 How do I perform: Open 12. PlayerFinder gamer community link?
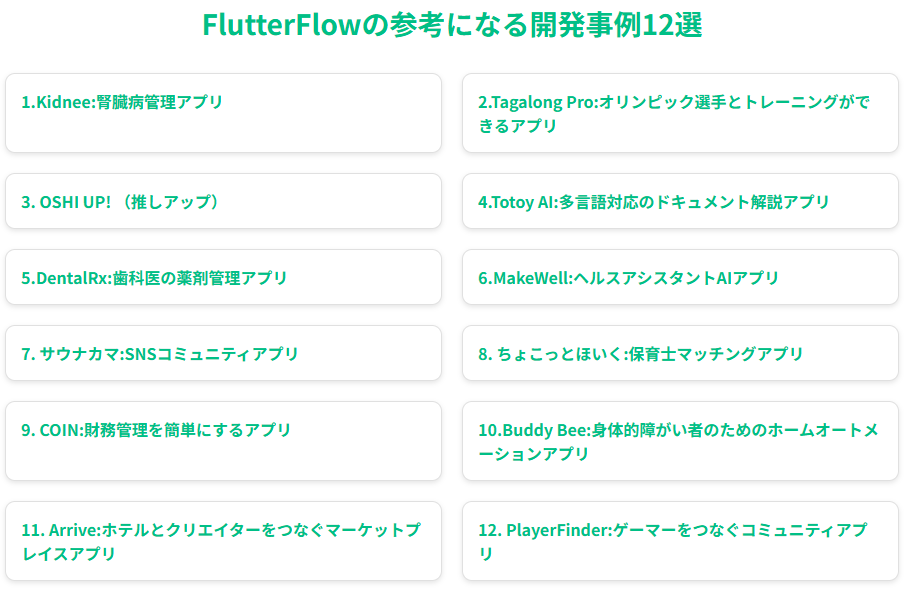680,541
